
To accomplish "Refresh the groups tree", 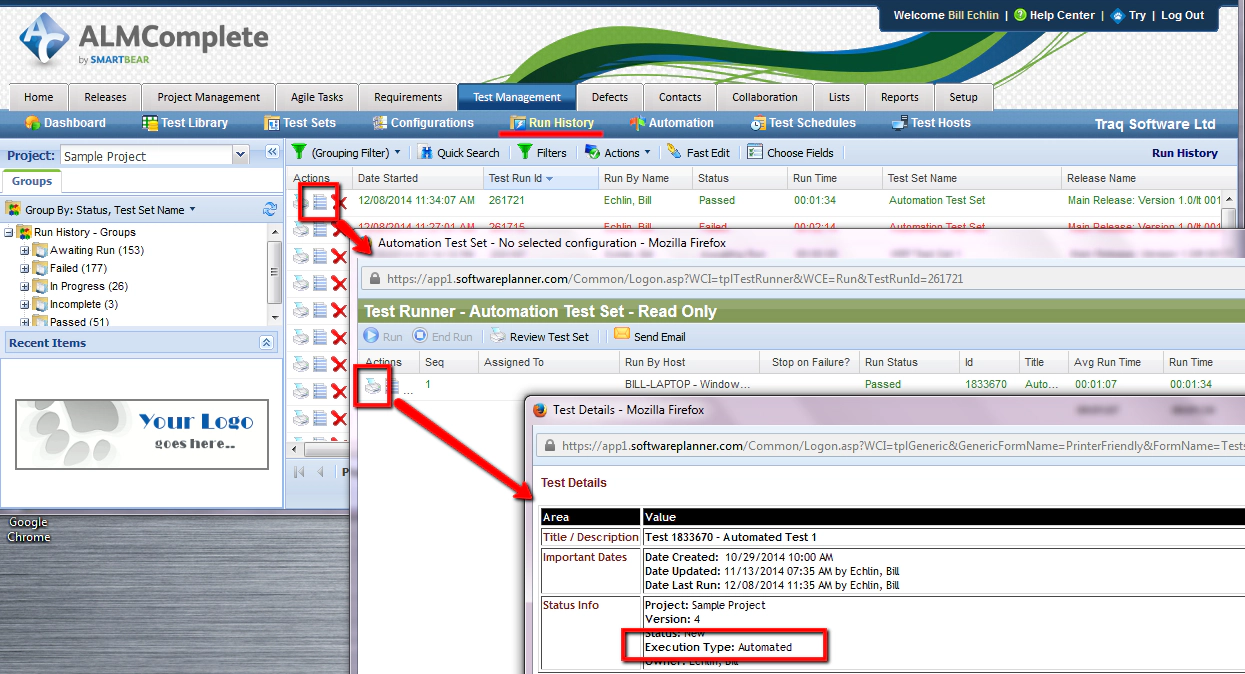I will [x=269, y=209].
